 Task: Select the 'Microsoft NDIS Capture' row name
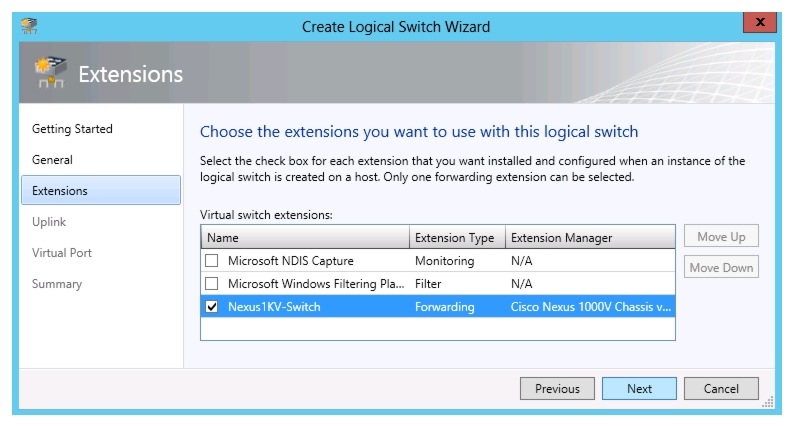click(x=291, y=261)
